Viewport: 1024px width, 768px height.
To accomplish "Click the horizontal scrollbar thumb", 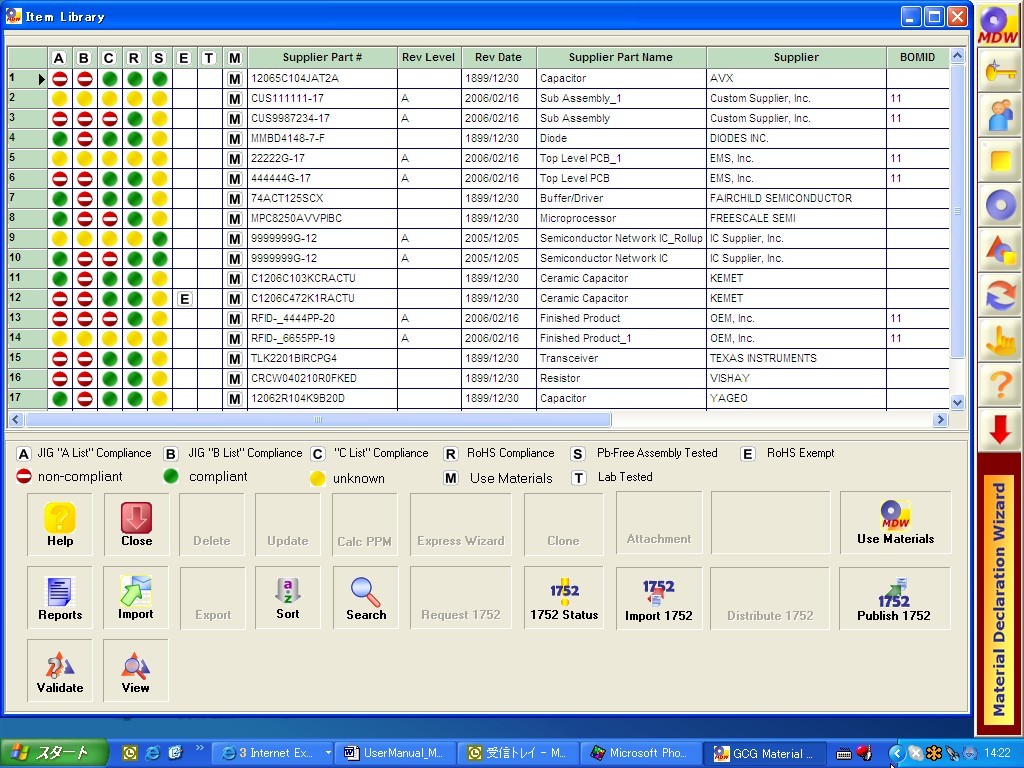I will (x=318, y=420).
